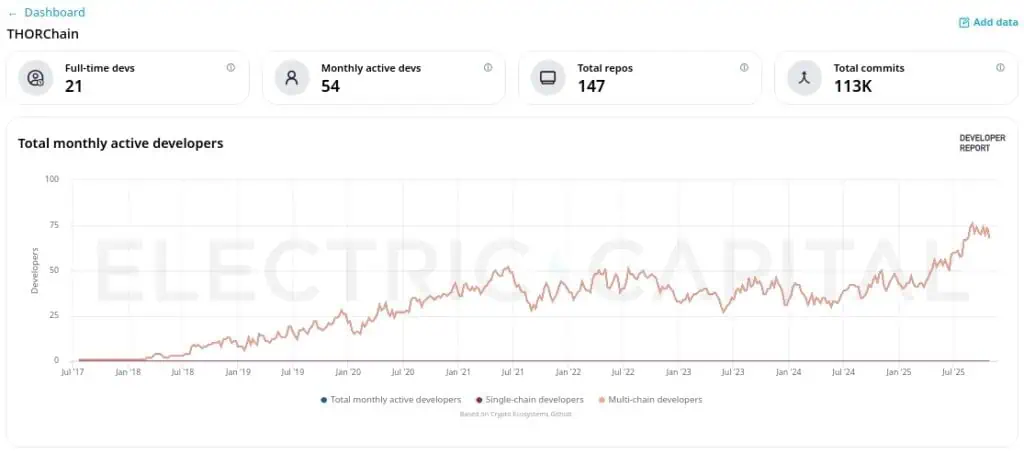Click the Jan '21 label on the x-axis
The width and height of the screenshot is (1024, 455).
pos(458,372)
